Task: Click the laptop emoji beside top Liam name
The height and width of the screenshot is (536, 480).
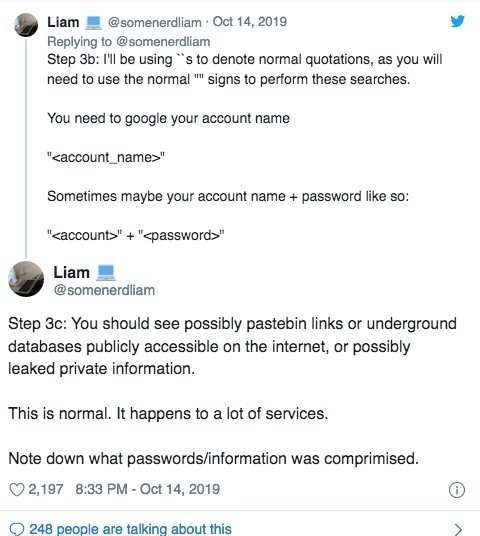Action: click(x=93, y=23)
